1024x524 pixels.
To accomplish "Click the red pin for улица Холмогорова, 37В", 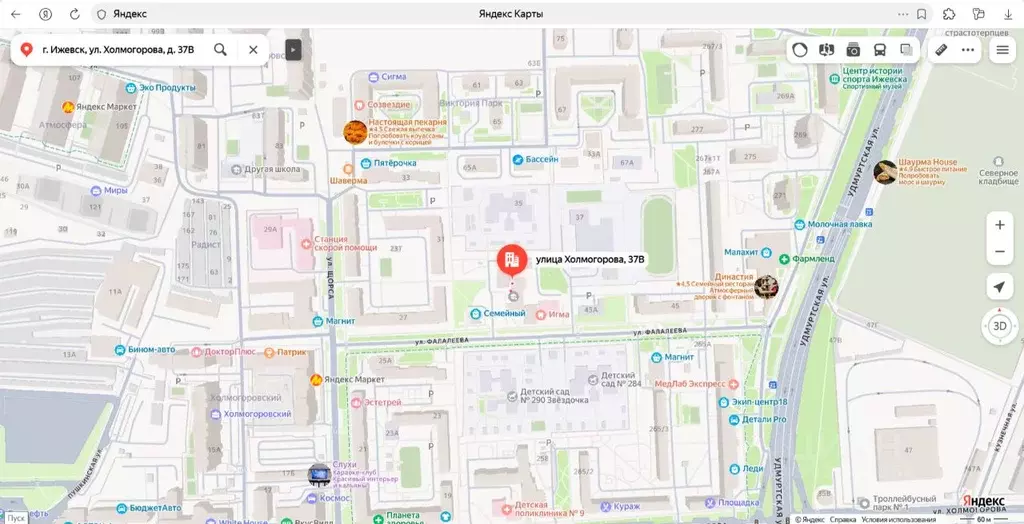I will (512, 261).
